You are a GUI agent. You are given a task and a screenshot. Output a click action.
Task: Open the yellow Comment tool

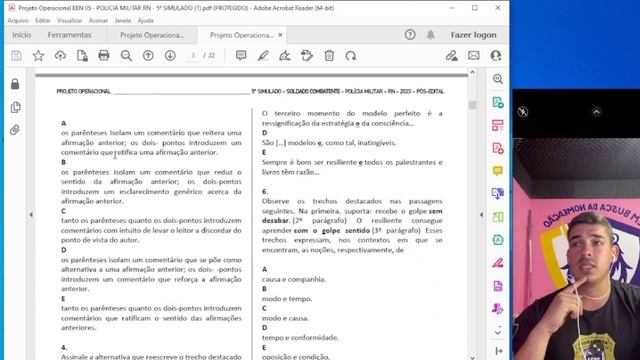click(498, 171)
